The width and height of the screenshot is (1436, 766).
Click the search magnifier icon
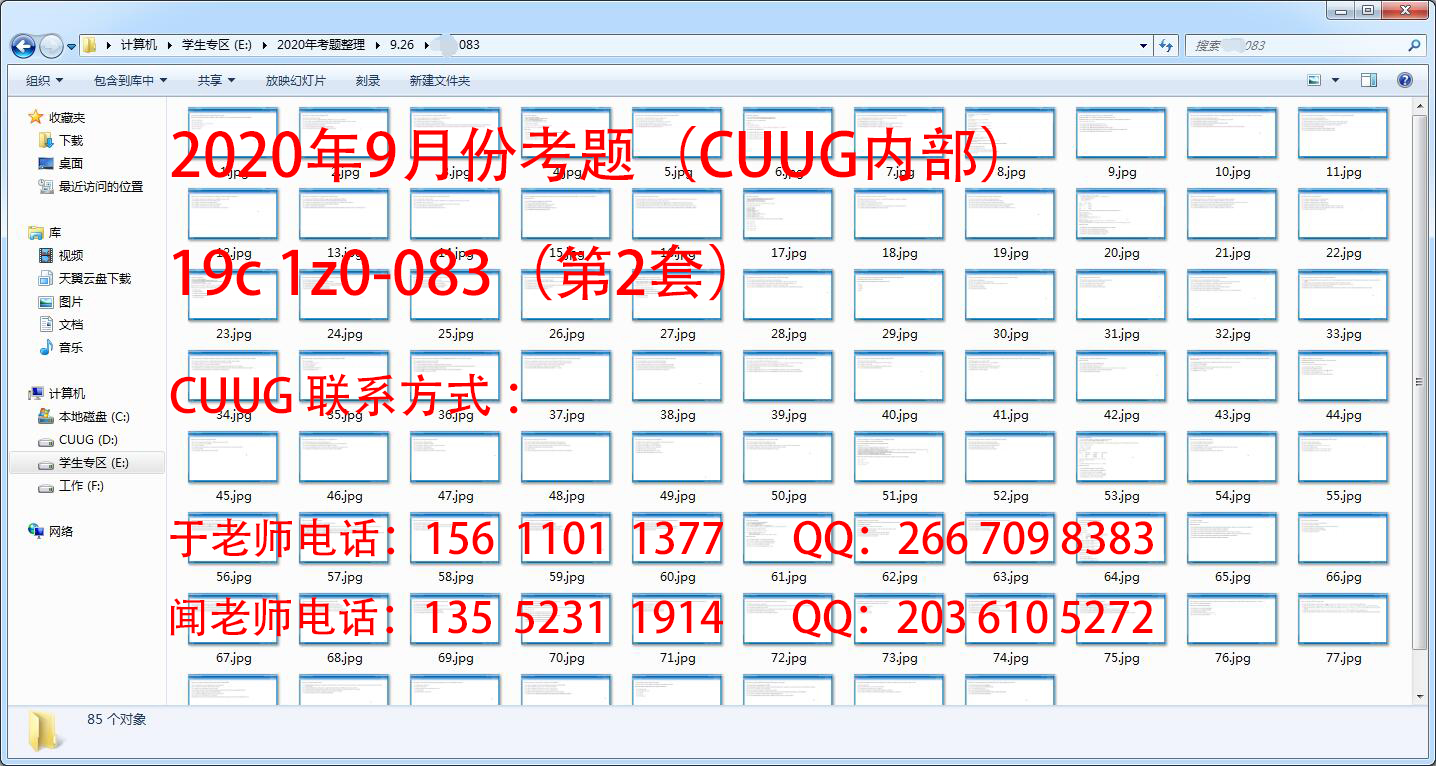coord(1414,45)
